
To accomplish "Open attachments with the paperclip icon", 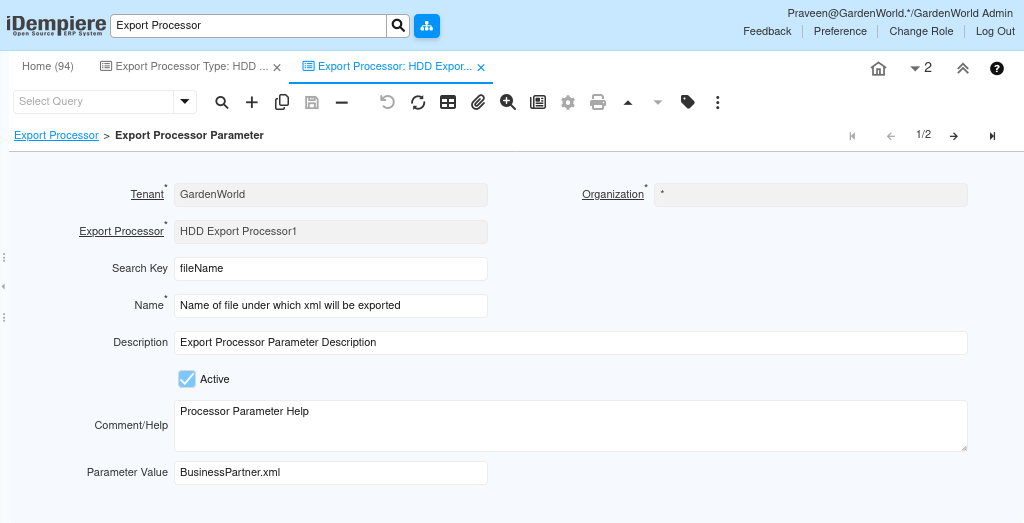I will pyautogui.click(x=478, y=102).
